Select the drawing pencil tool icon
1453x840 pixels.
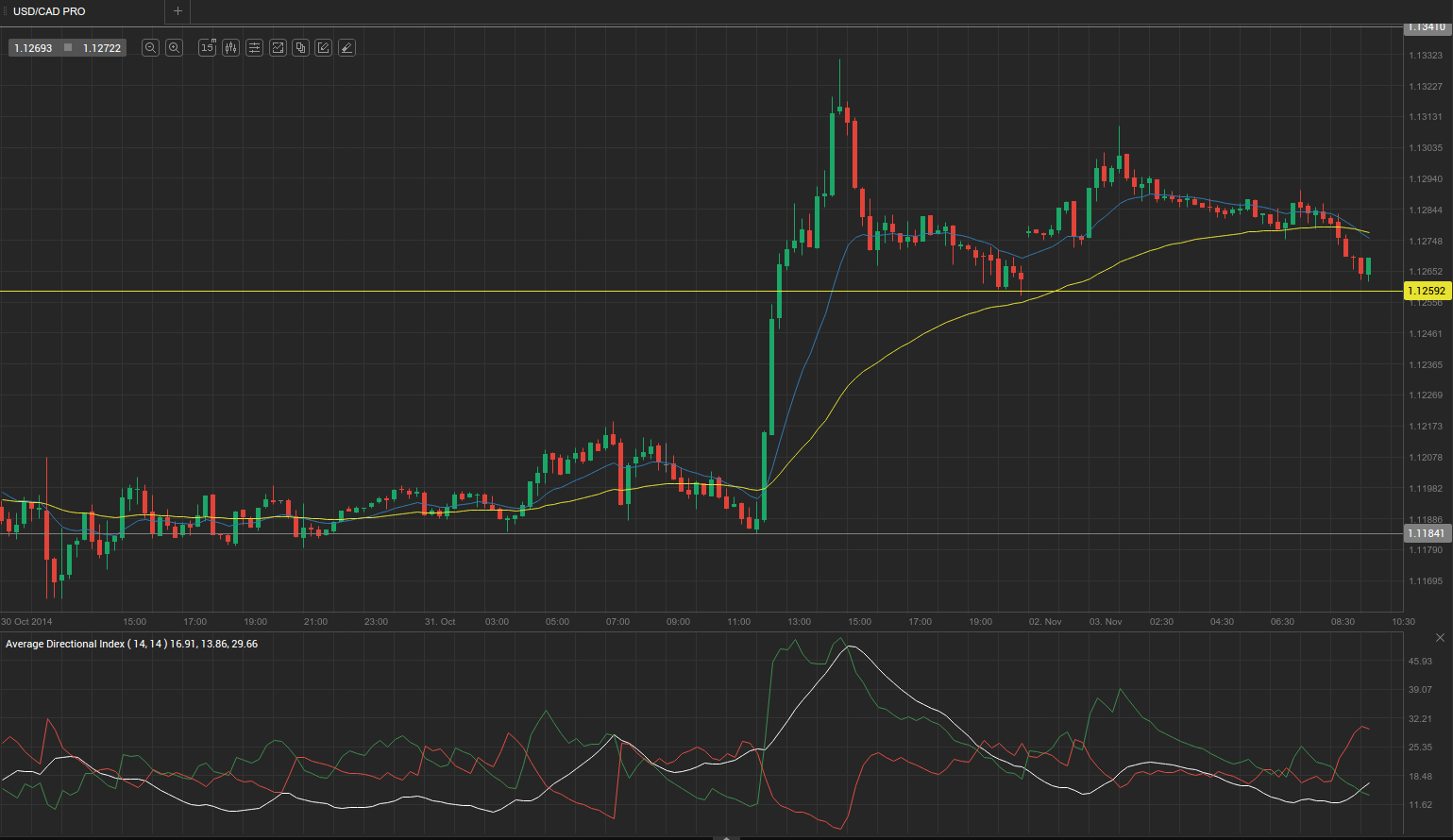pyautogui.click(x=324, y=47)
